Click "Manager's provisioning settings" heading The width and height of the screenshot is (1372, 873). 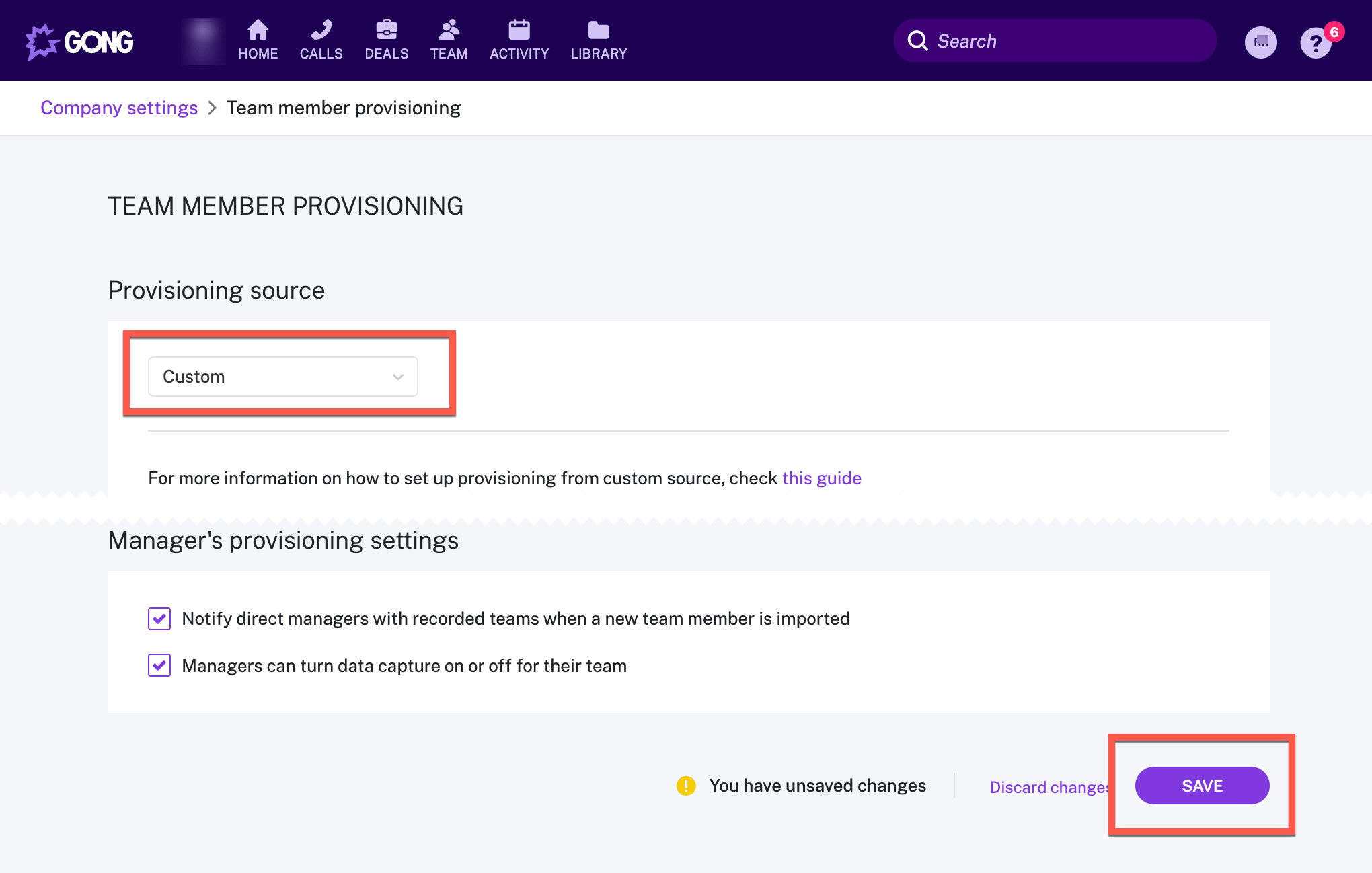click(x=283, y=541)
